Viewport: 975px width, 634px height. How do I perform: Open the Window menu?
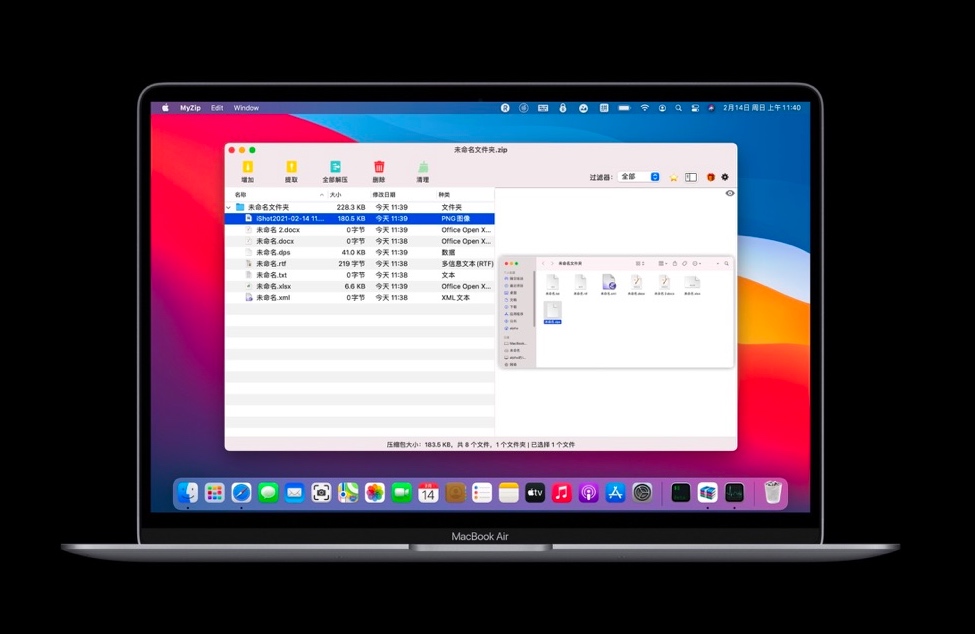pyautogui.click(x=245, y=108)
